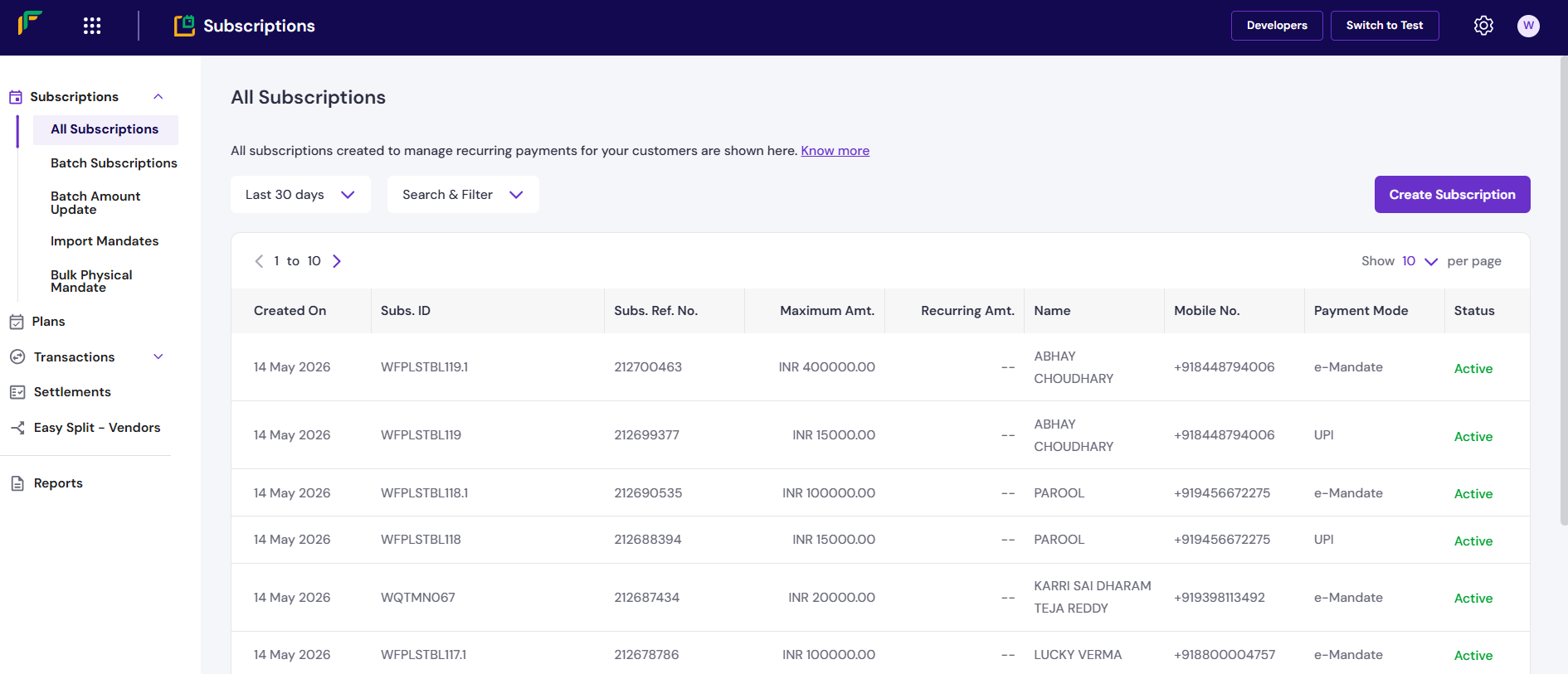Open the Reports section

(x=58, y=483)
